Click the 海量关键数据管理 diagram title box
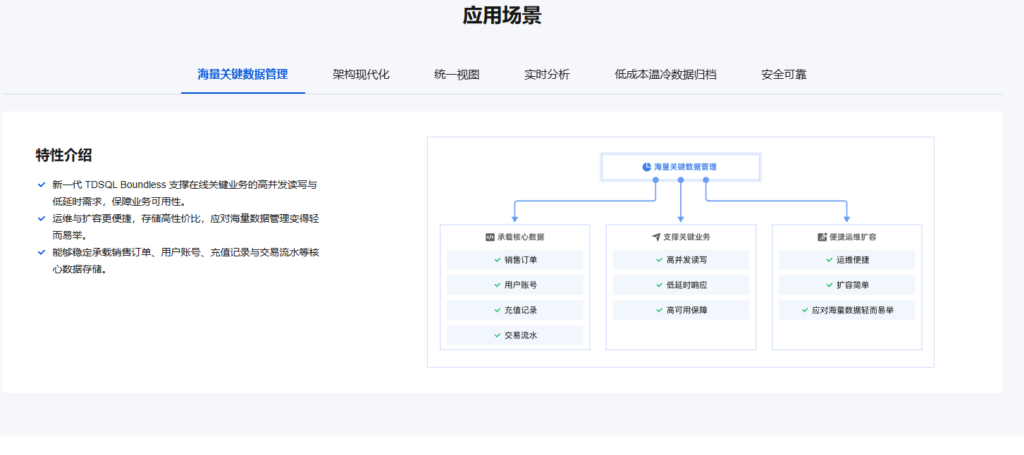The image size is (1024, 455). click(x=680, y=167)
